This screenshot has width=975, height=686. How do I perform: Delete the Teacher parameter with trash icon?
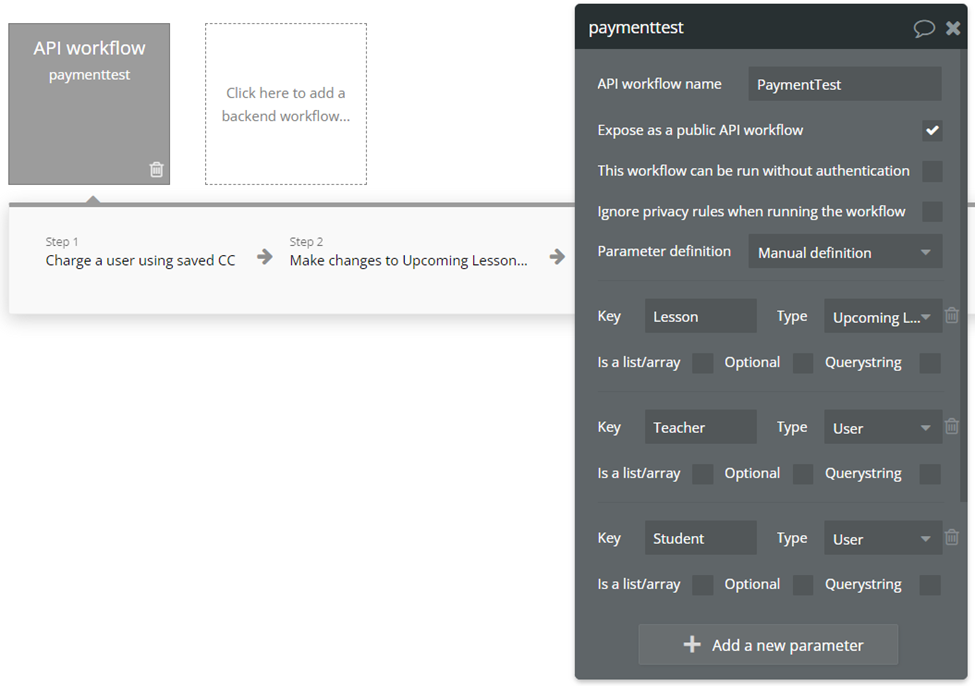(951, 426)
